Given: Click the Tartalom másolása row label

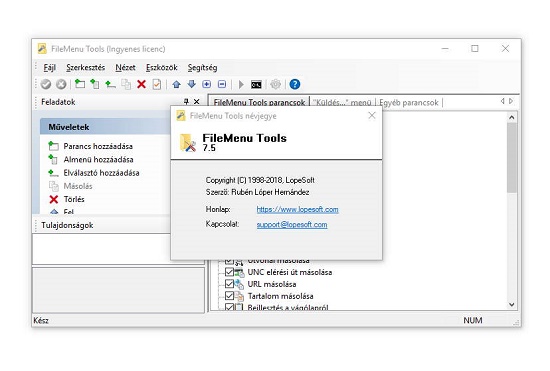Looking at the screenshot, I should click(x=280, y=296).
